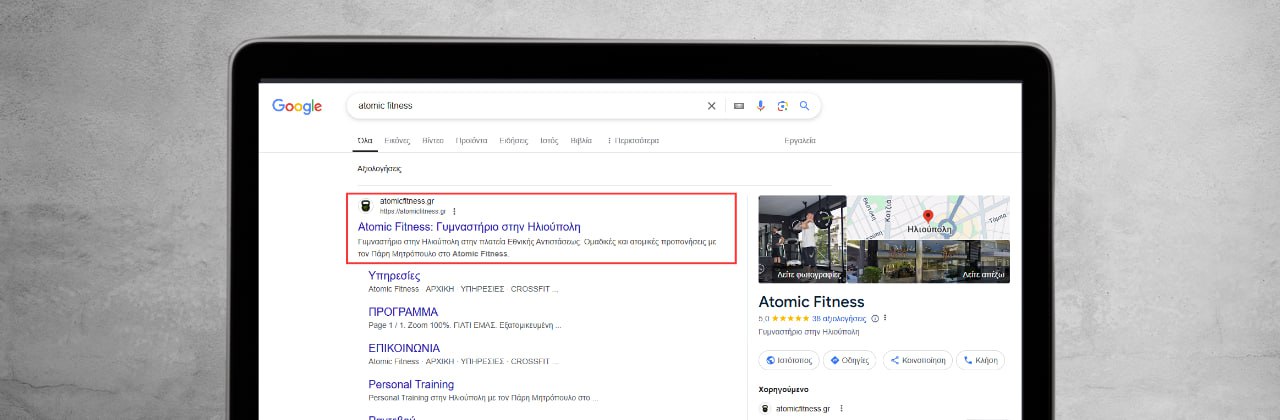Viewport: 1280px width, 420px height.
Task: Open Google Lens image search icon
Action: [x=782, y=105]
